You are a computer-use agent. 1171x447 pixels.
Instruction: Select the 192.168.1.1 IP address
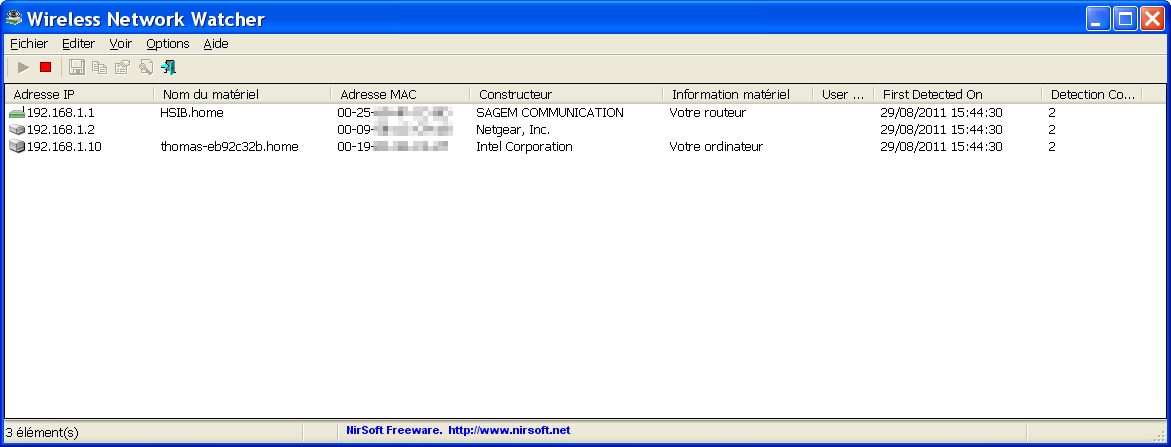(60, 113)
